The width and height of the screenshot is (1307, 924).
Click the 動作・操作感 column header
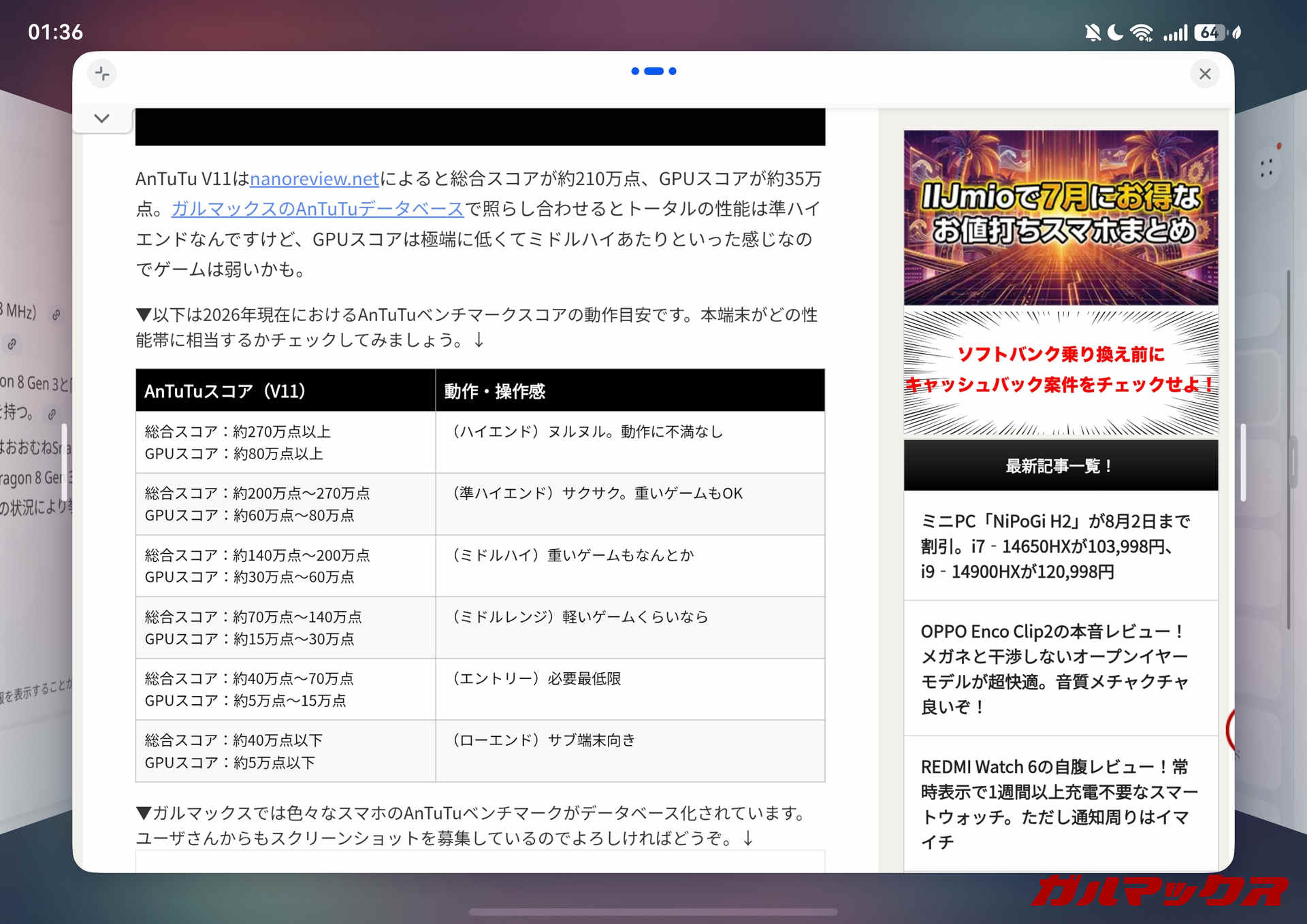pyautogui.click(x=630, y=391)
